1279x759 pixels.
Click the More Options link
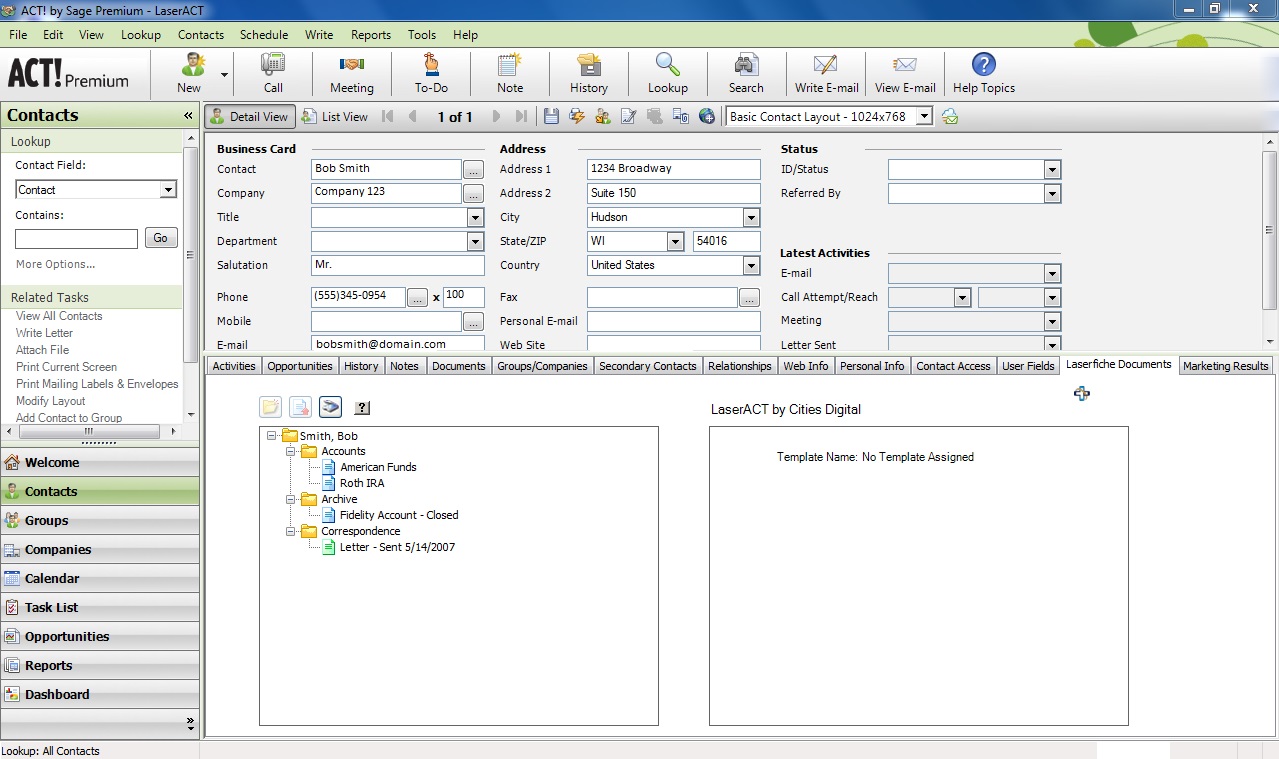[55, 265]
